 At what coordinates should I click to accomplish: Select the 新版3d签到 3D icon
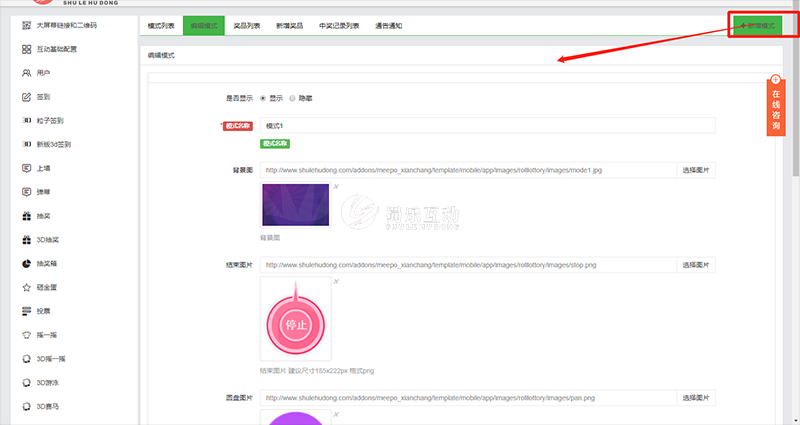[x=27, y=144]
